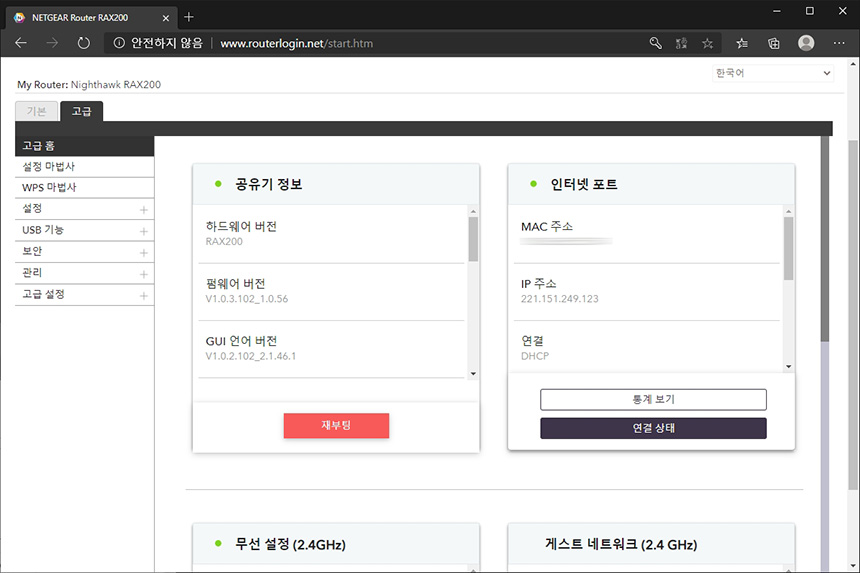Switch to the 고급 tab

pyautogui.click(x=81, y=111)
